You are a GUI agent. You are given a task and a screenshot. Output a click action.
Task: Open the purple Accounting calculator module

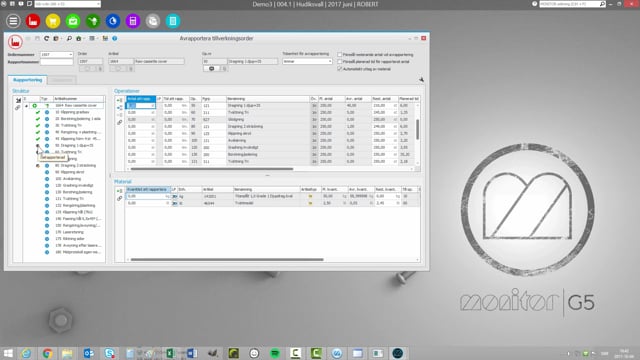(x=133, y=21)
